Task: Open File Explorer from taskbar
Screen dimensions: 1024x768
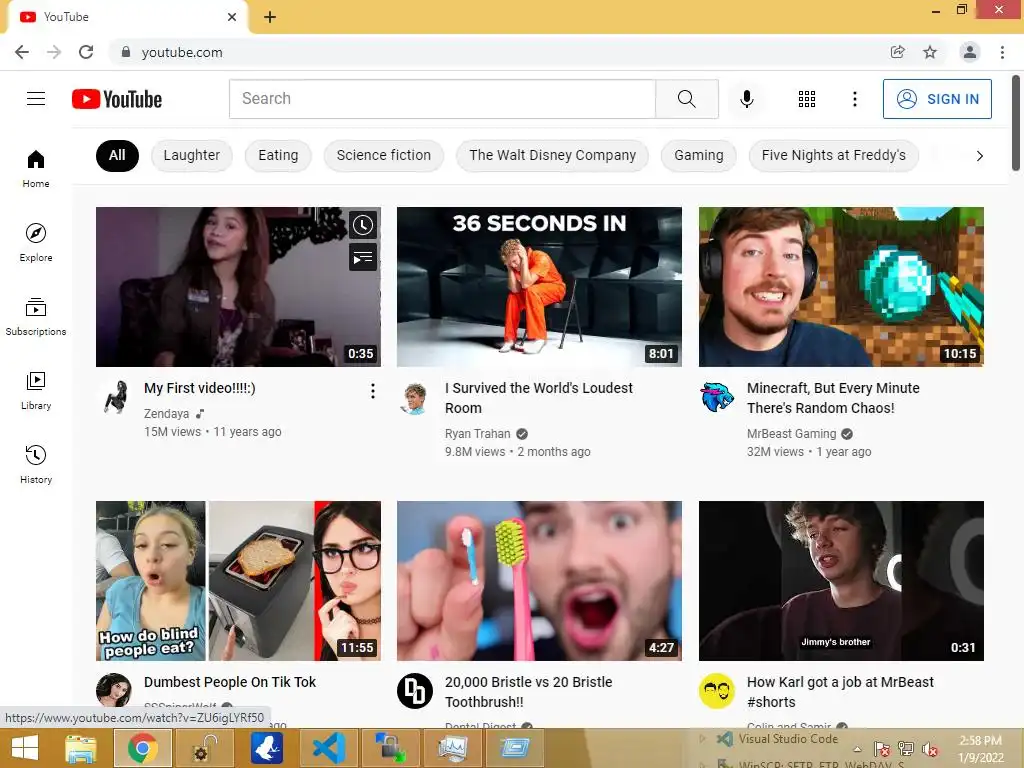Action: 81,748
